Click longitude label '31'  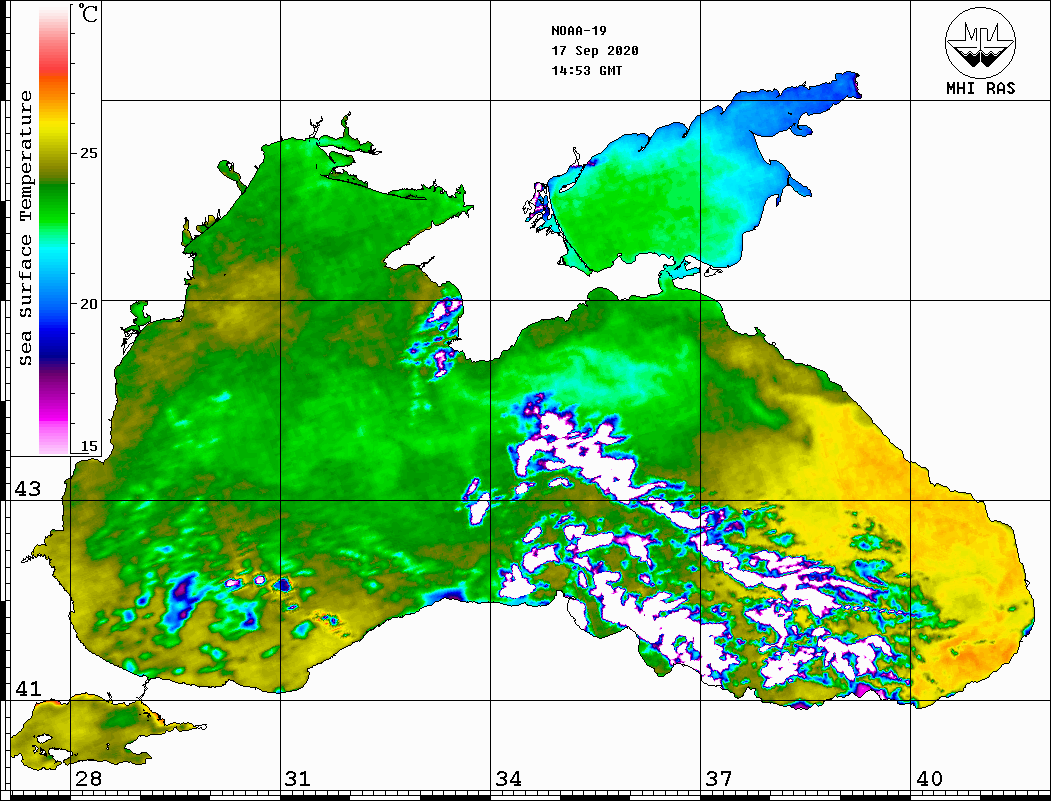pos(298,779)
